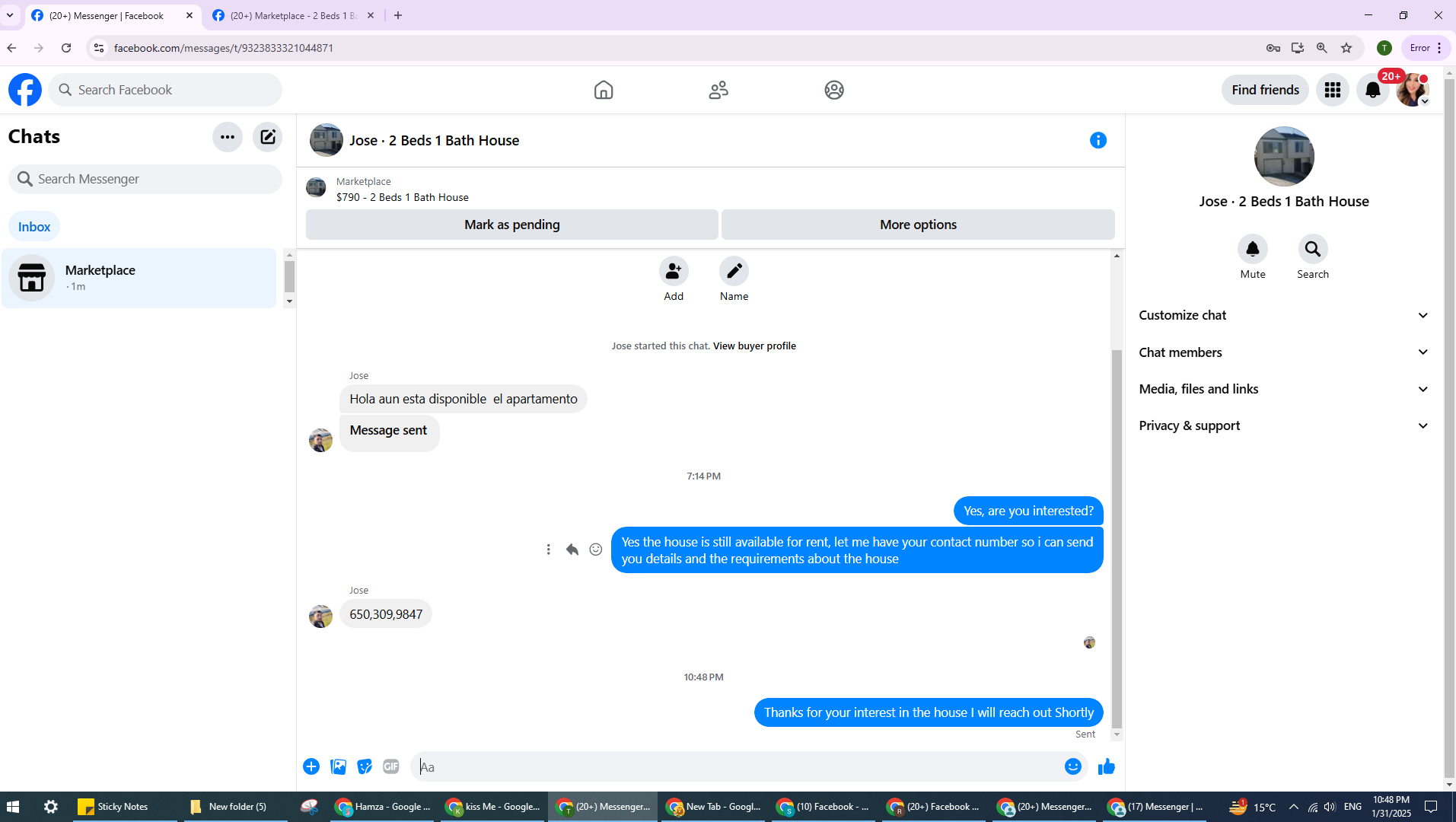Expand the Chat members section

click(x=1283, y=352)
